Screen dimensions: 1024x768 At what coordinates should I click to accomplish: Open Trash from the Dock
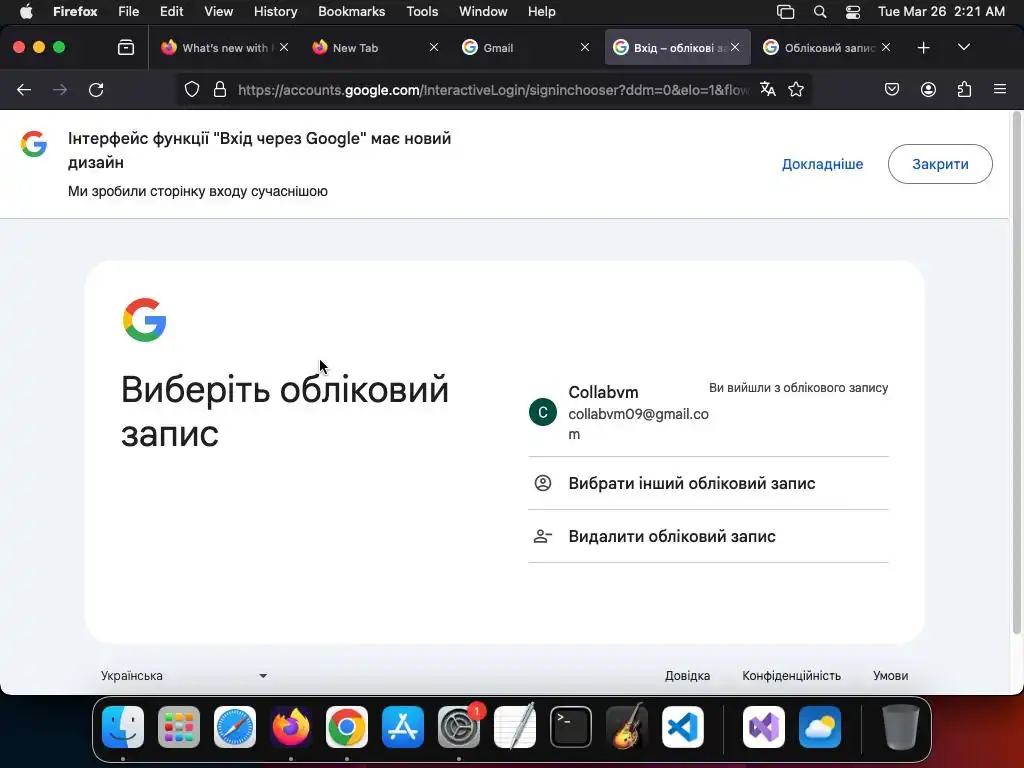pyautogui.click(x=901, y=727)
